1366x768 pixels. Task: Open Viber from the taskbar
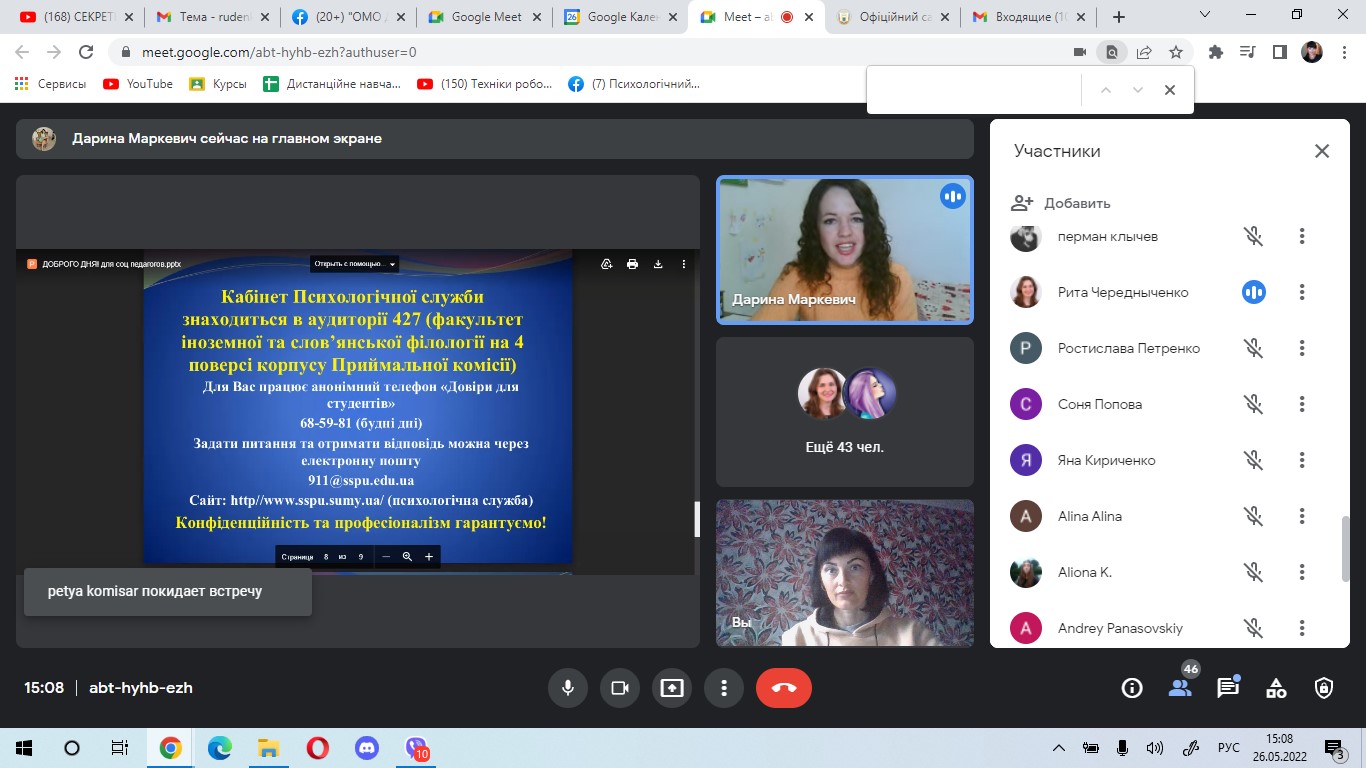[x=415, y=747]
